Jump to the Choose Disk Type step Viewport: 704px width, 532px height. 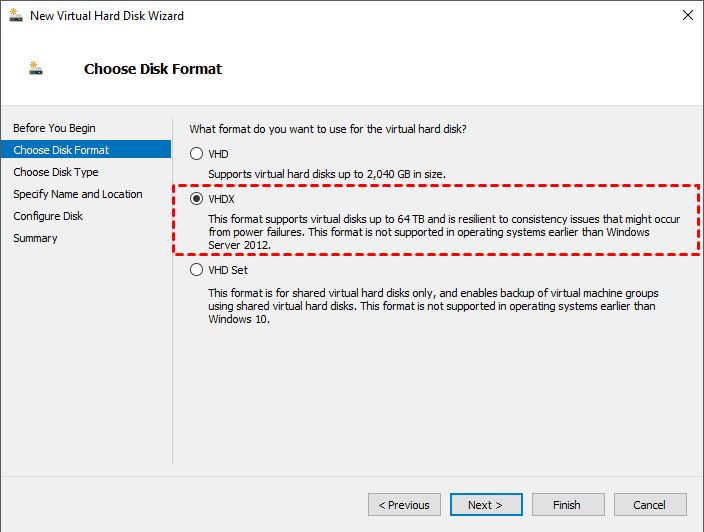tap(56, 172)
